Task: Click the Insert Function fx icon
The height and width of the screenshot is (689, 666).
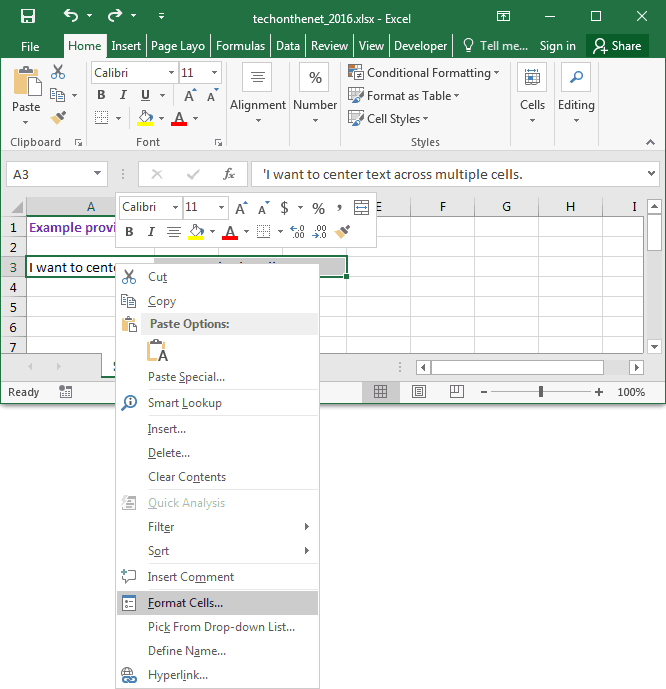Action: (229, 174)
